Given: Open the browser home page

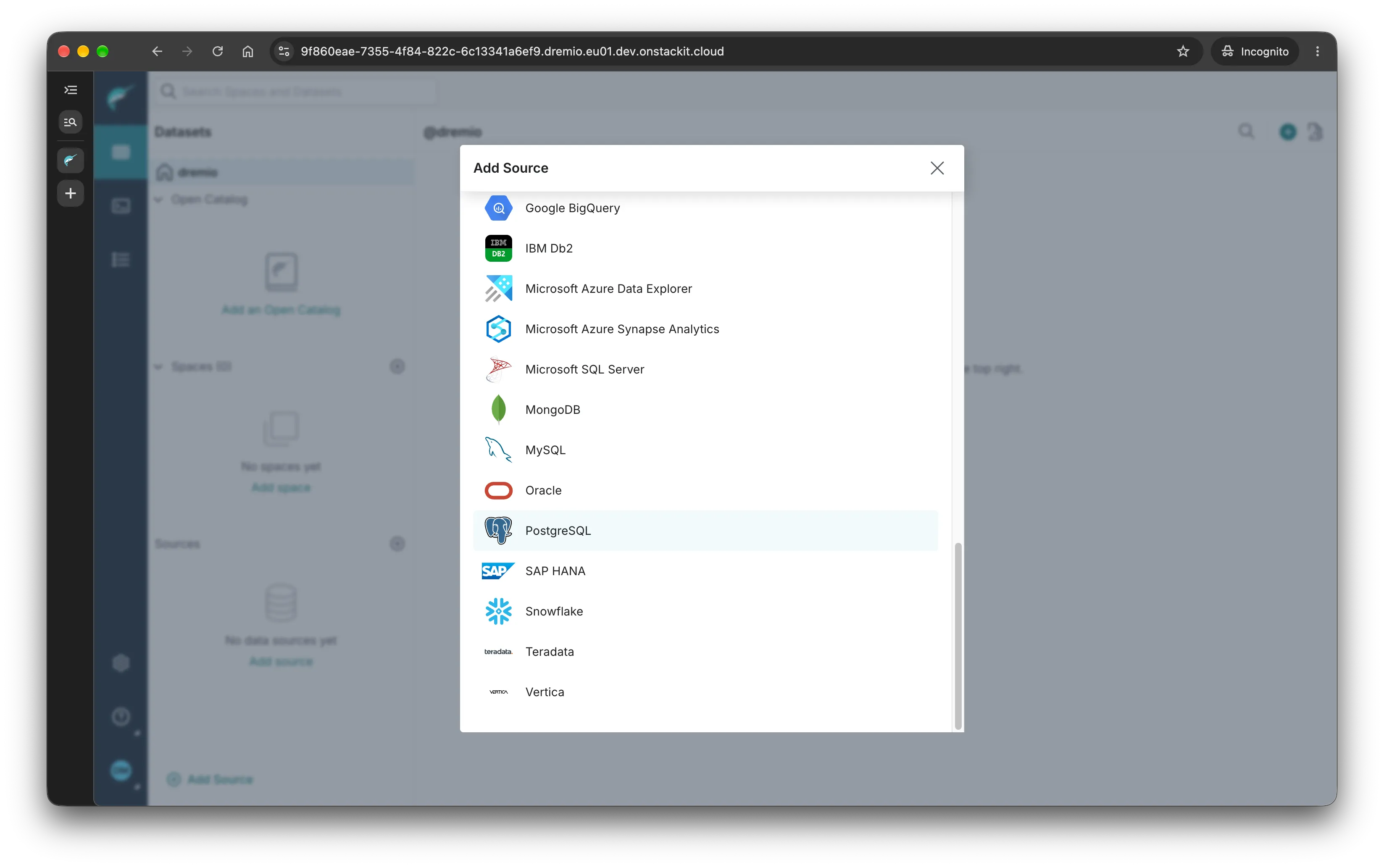Looking at the screenshot, I should coord(248,51).
